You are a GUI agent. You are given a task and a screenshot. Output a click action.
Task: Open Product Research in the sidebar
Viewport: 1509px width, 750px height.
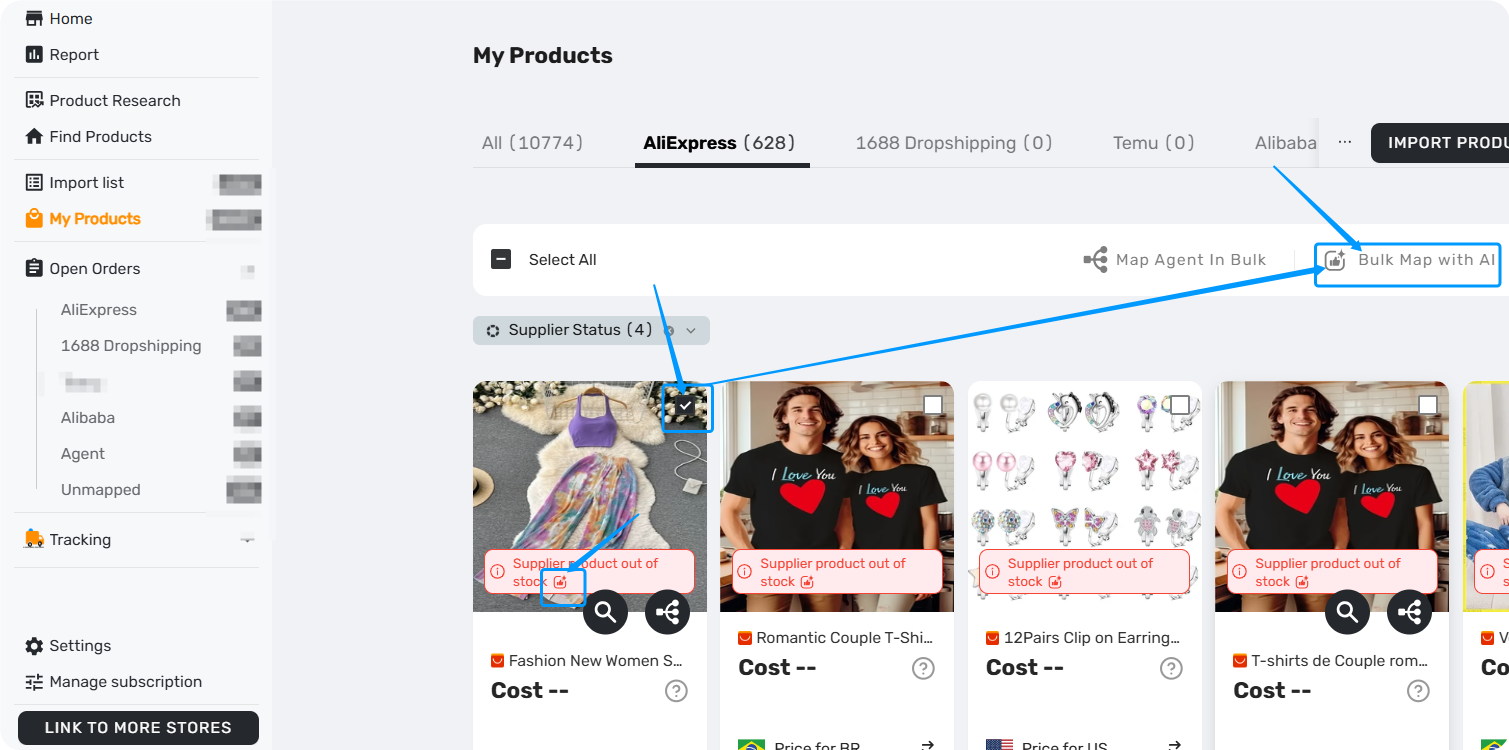[x=115, y=101]
